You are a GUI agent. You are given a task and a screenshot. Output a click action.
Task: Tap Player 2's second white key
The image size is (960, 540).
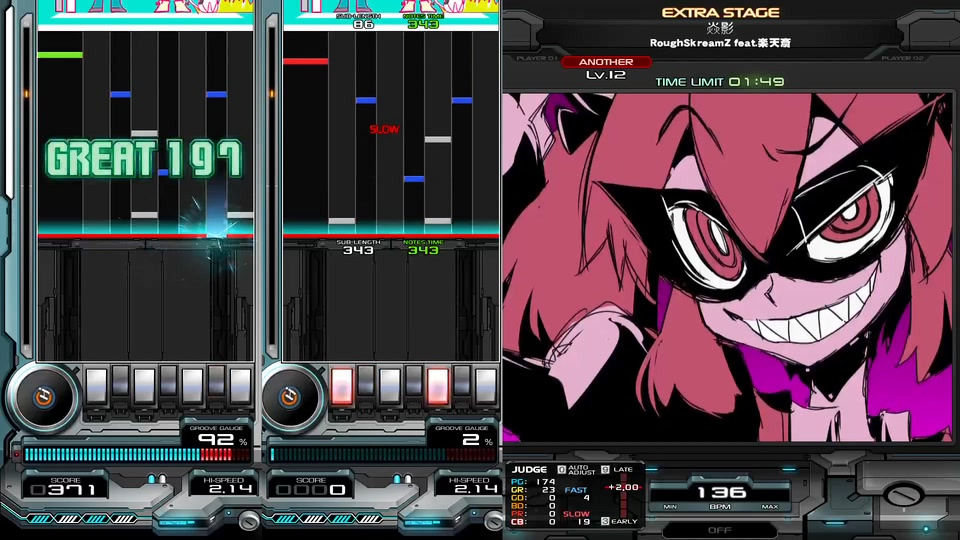click(x=390, y=386)
